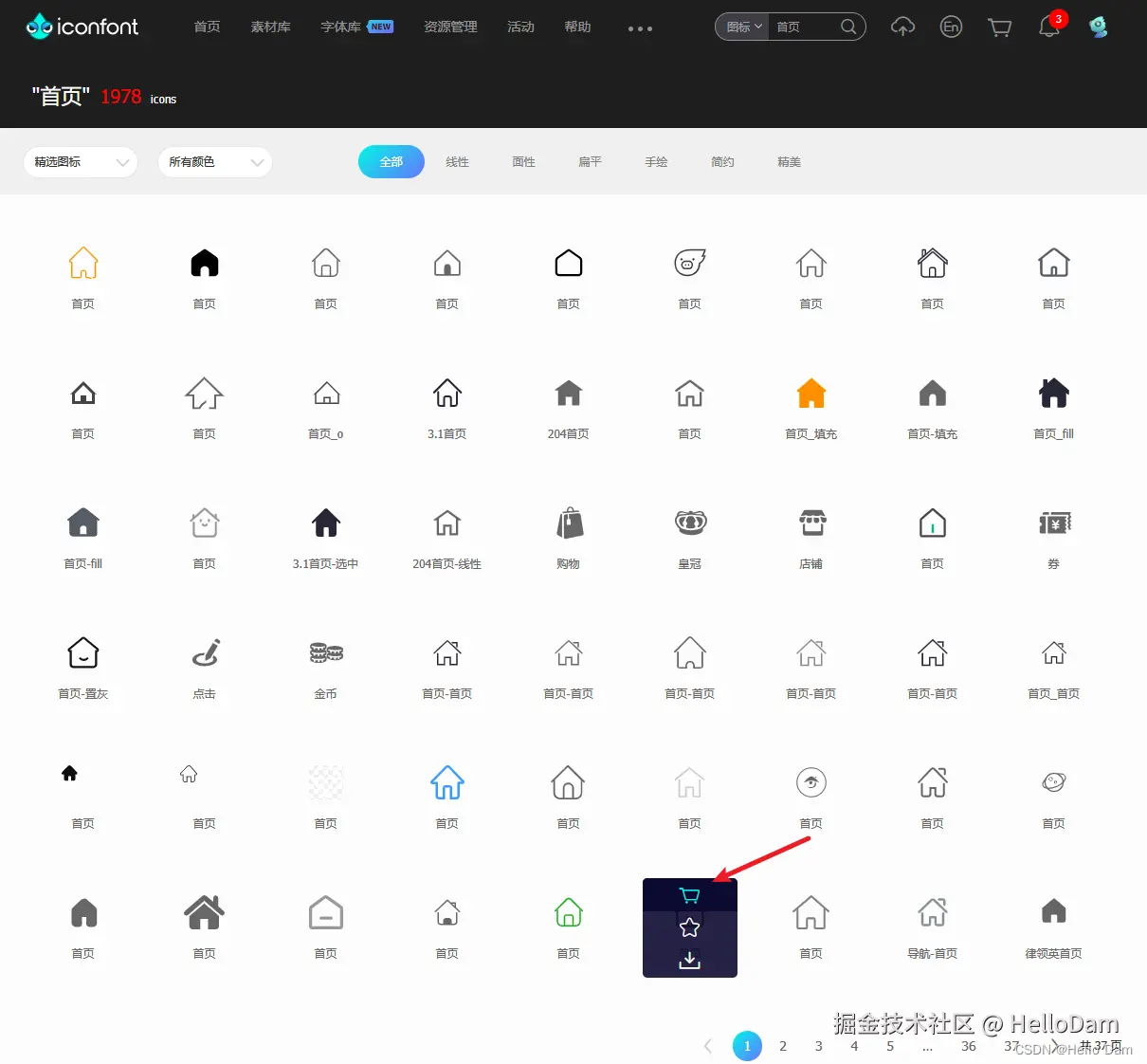Download the hovered cart icon
The image size is (1147, 1064).
[x=689, y=960]
